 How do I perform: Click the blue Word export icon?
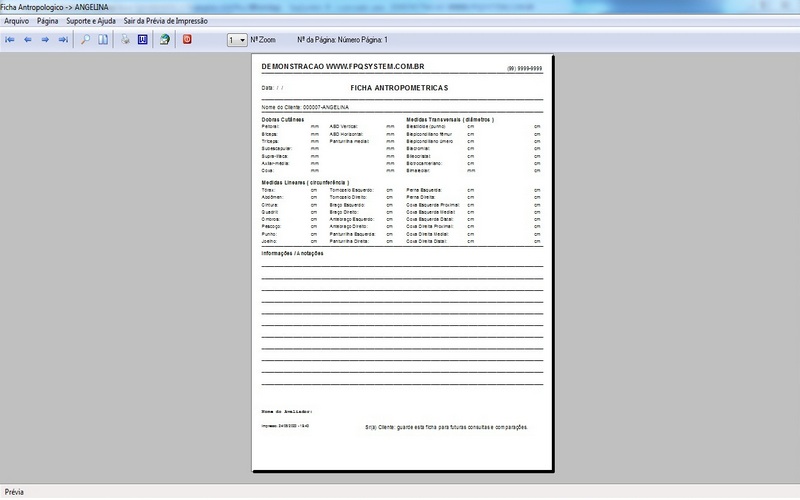point(143,40)
